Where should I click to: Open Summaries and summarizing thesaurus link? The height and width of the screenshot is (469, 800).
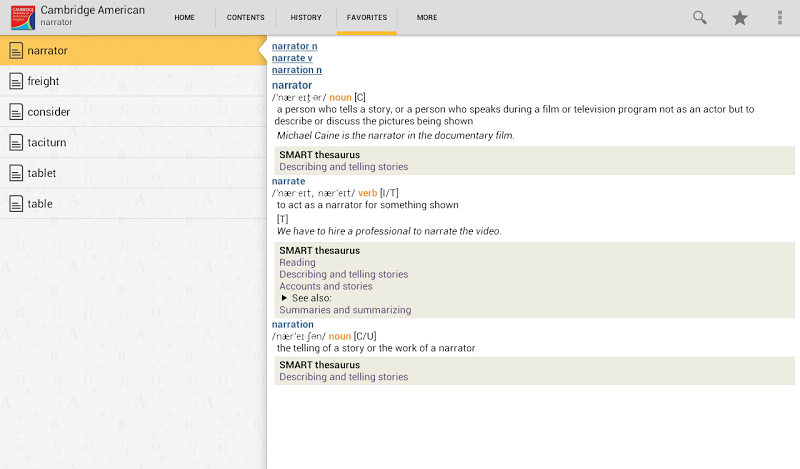pos(345,310)
